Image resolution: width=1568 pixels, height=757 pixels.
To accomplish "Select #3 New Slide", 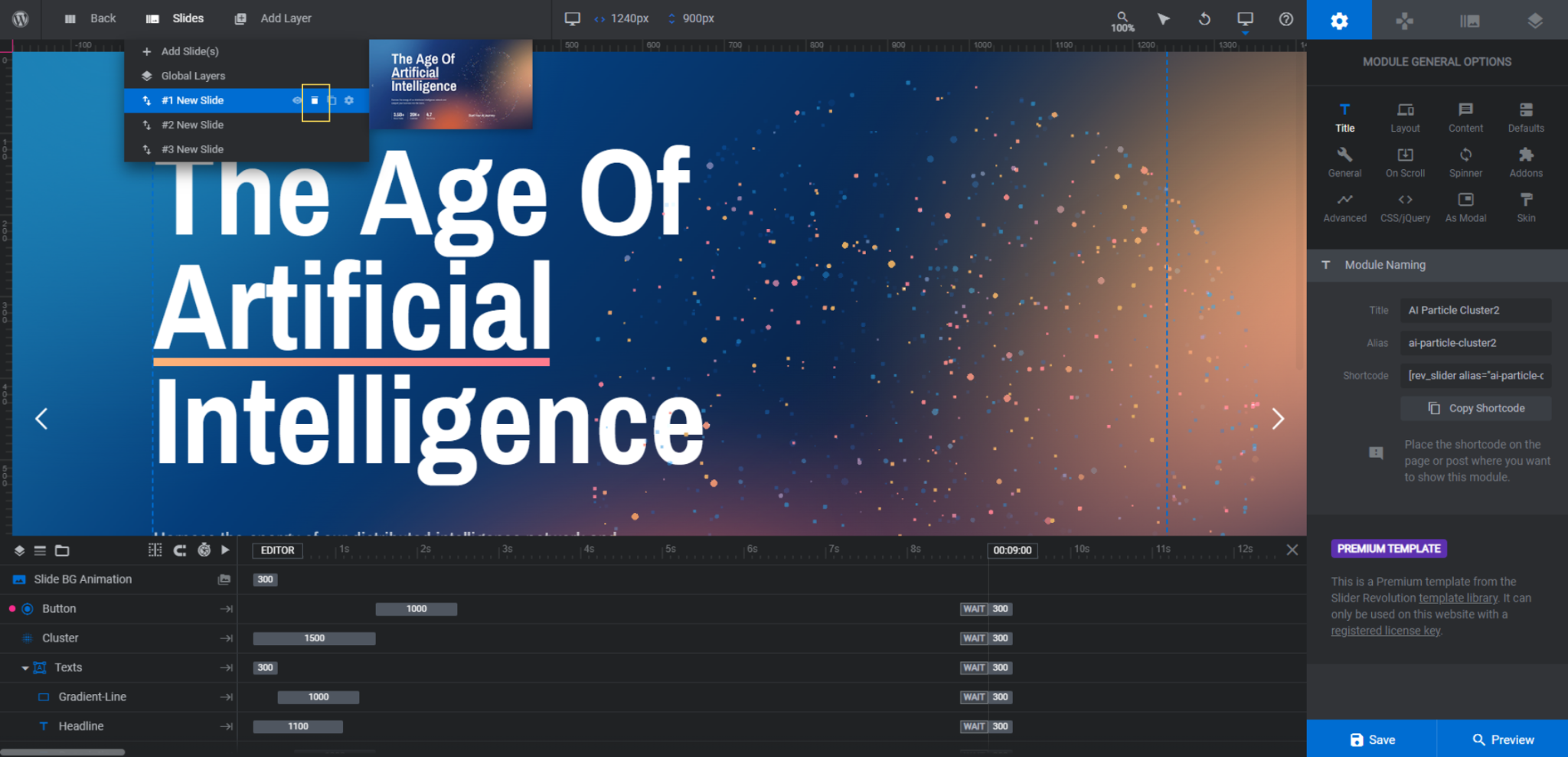I will click(x=247, y=149).
